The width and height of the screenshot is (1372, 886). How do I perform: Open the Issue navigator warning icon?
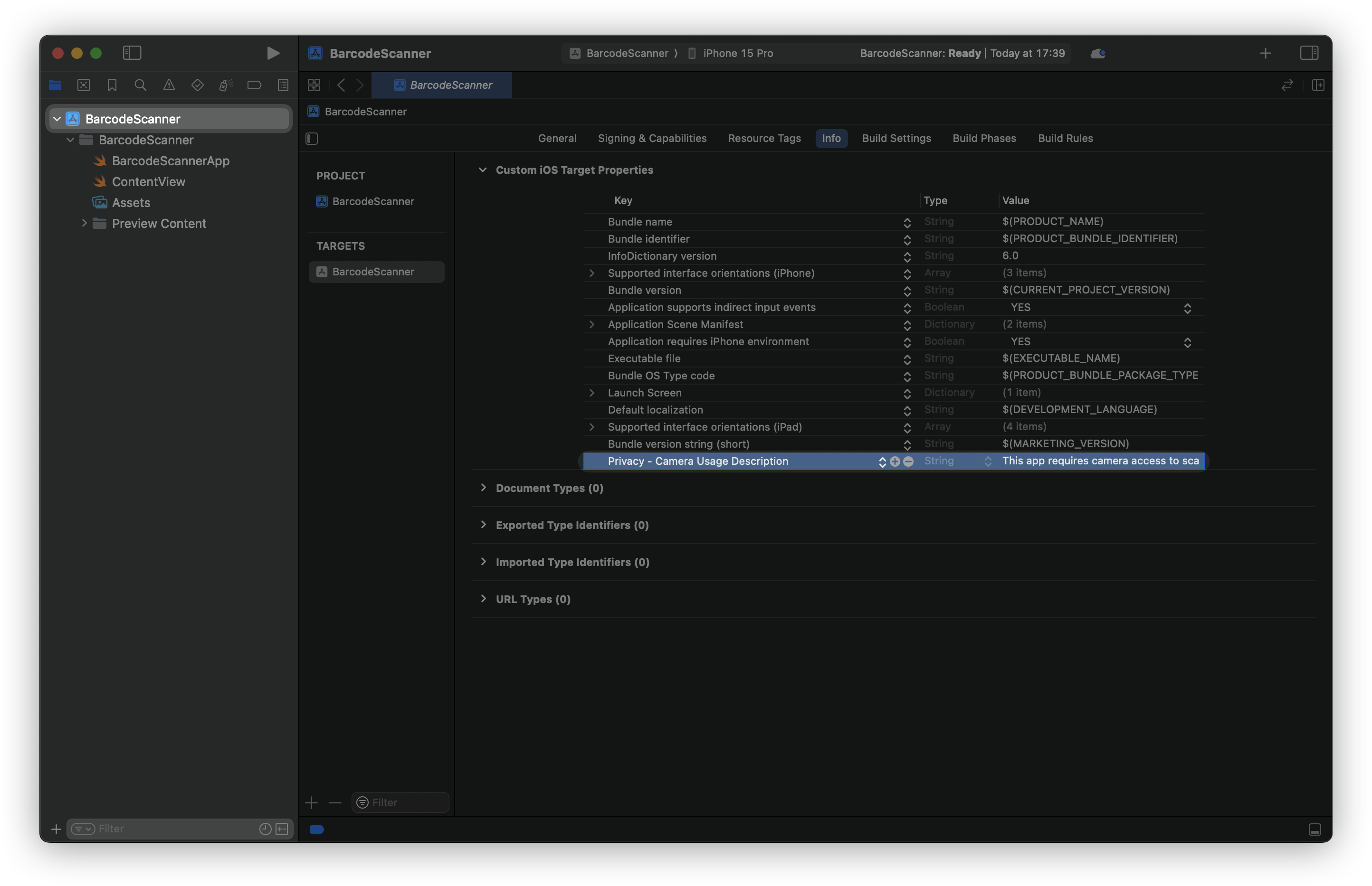tap(169, 85)
